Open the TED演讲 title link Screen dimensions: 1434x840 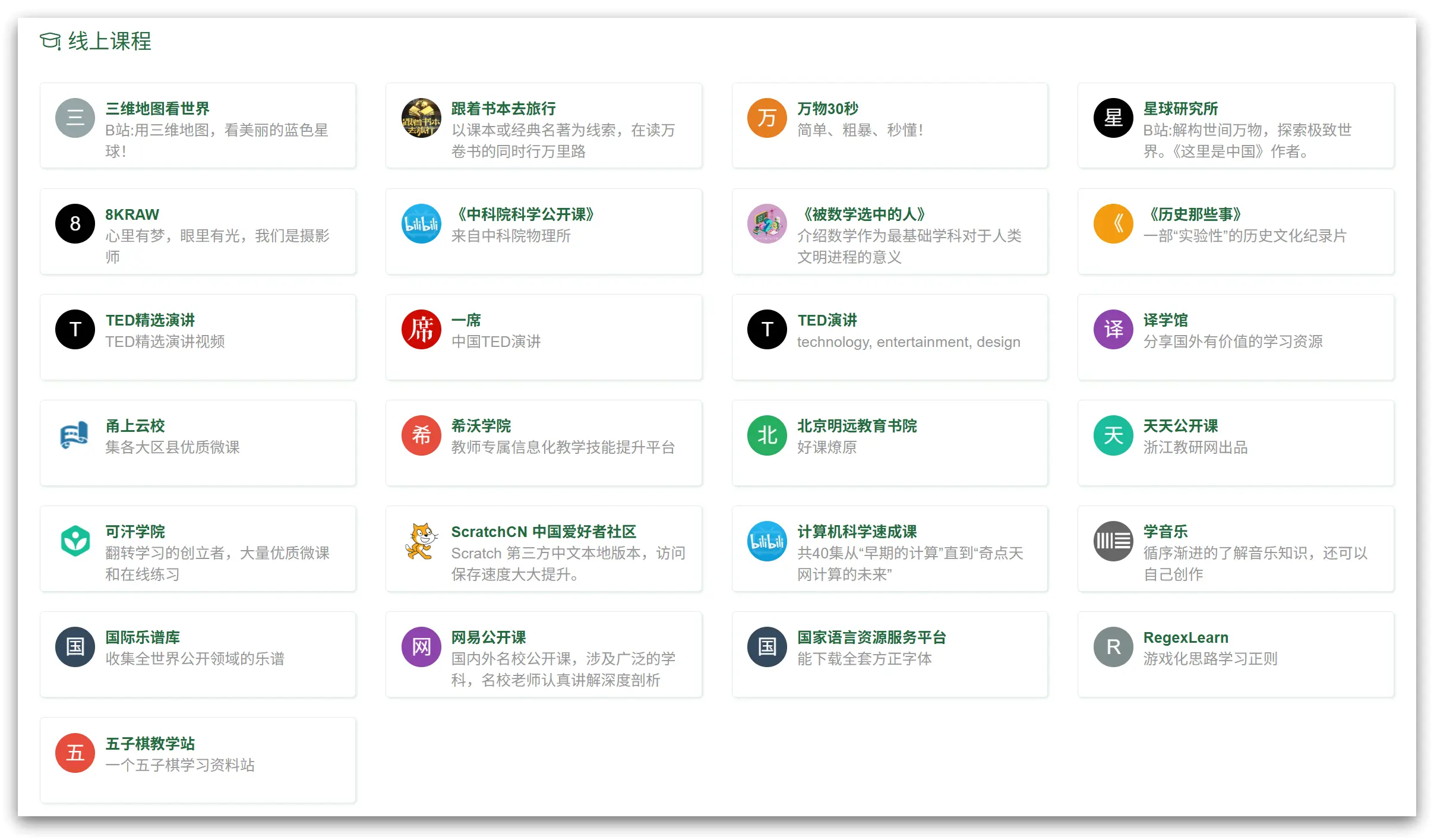[x=827, y=320]
